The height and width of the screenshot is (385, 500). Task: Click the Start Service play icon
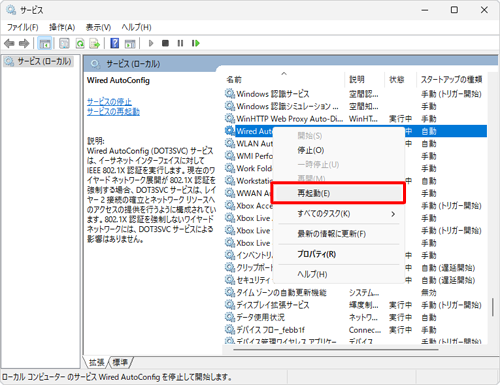click(151, 43)
